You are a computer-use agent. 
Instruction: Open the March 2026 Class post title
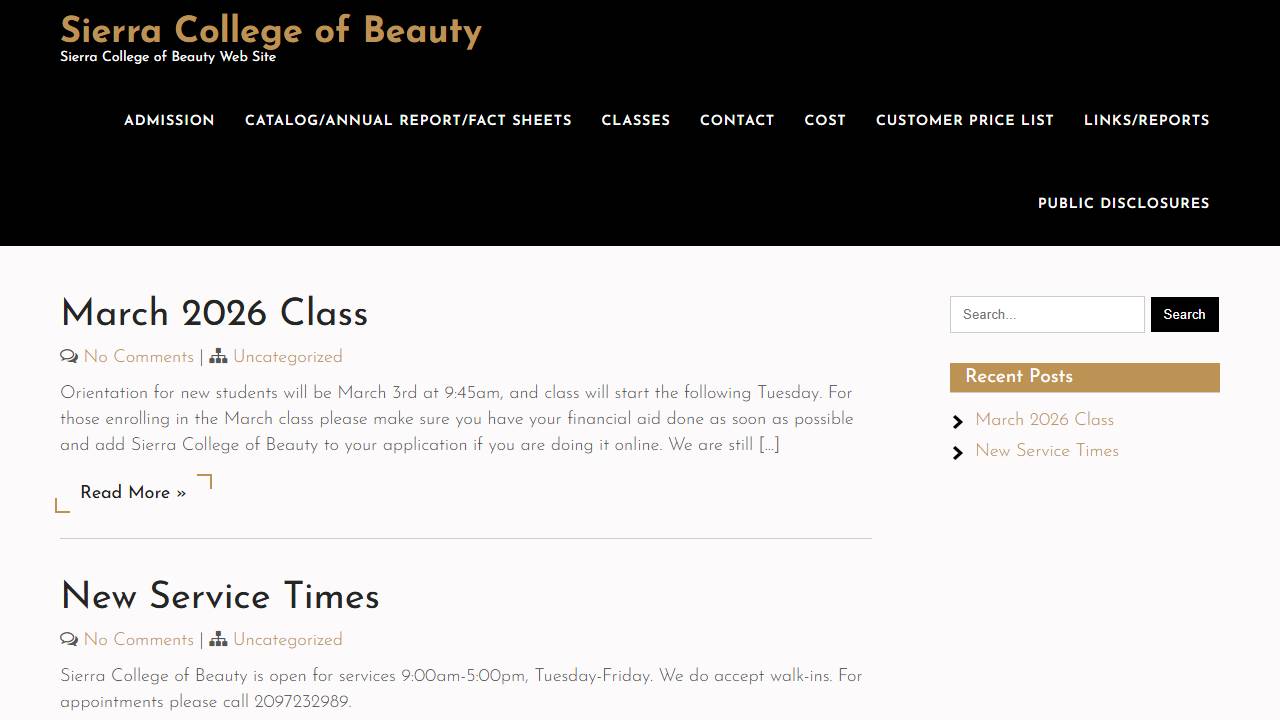coord(214,314)
